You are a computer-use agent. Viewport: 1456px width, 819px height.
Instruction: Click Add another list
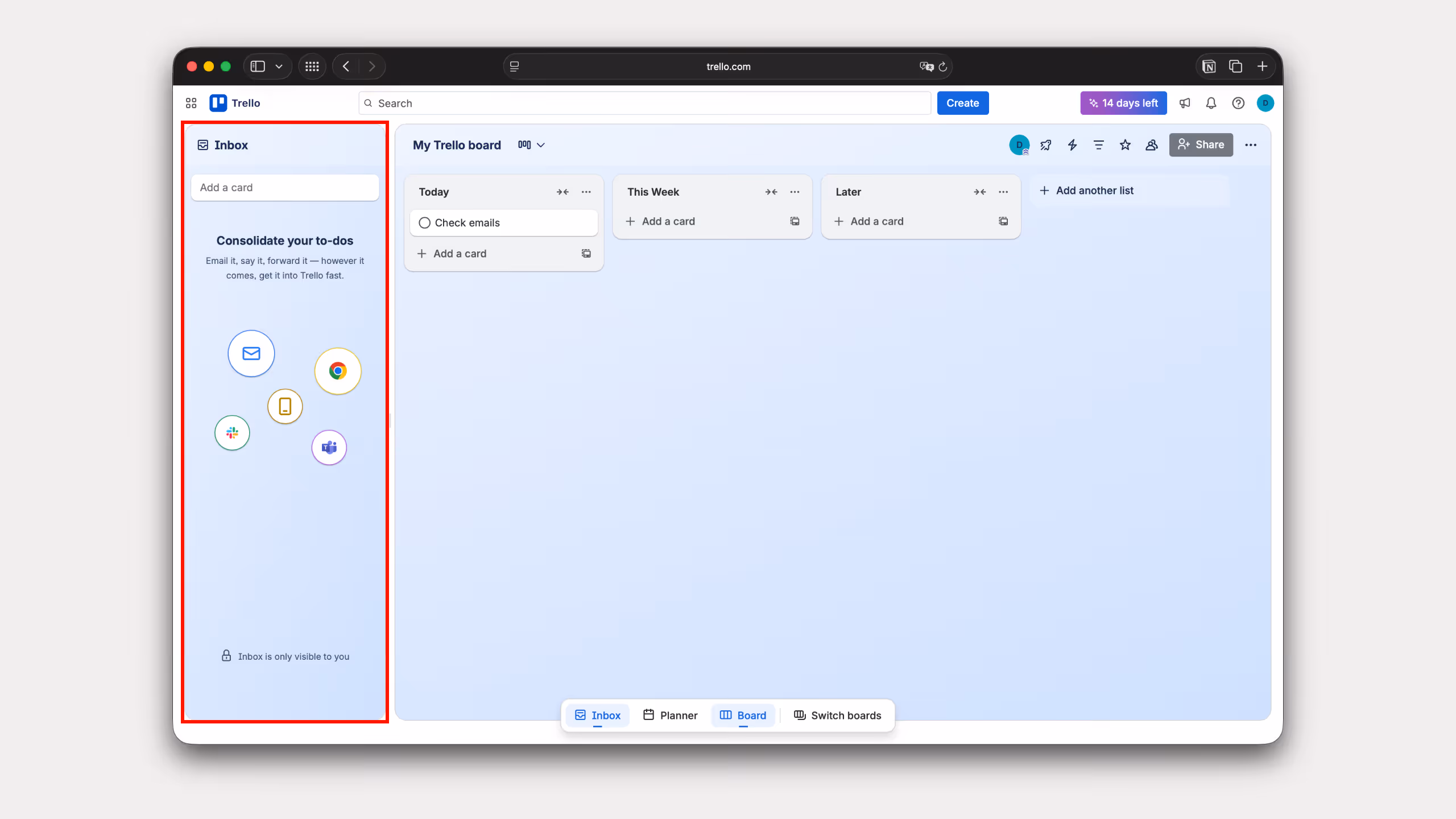(1086, 190)
